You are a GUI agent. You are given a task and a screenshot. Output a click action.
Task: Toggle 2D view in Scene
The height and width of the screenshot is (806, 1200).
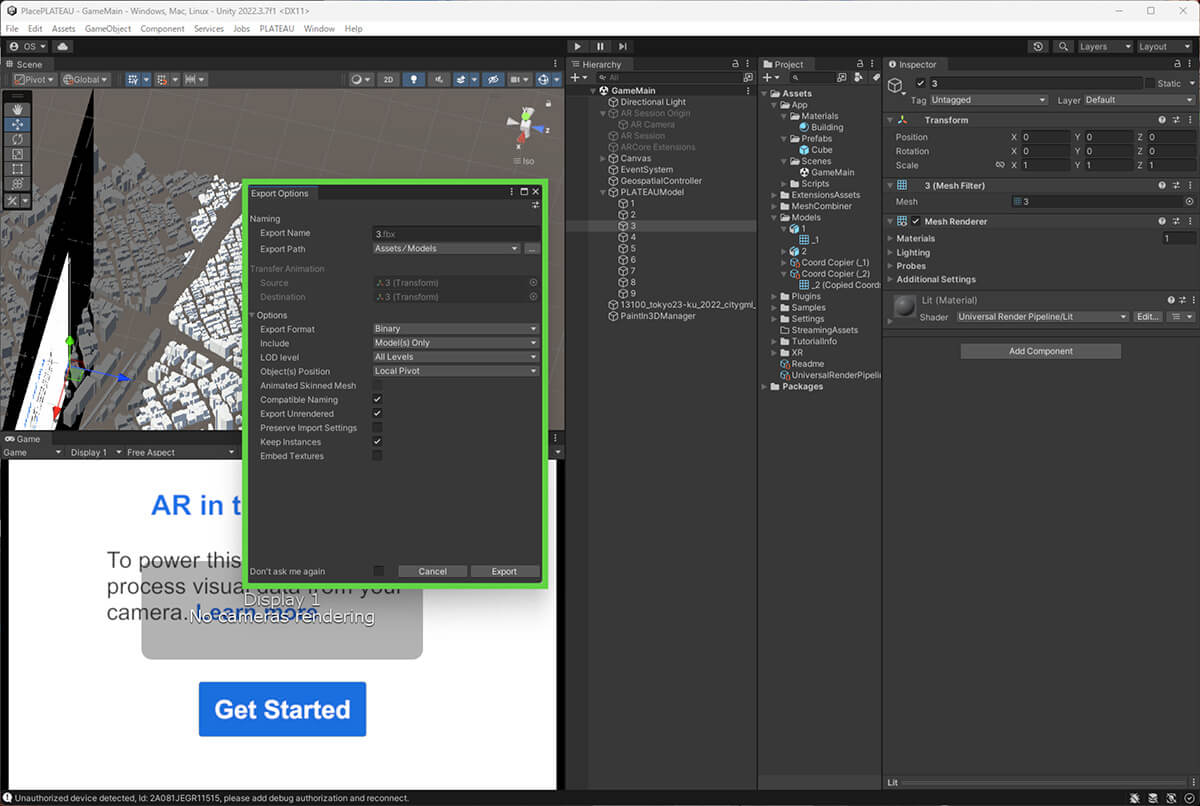pos(389,80)
